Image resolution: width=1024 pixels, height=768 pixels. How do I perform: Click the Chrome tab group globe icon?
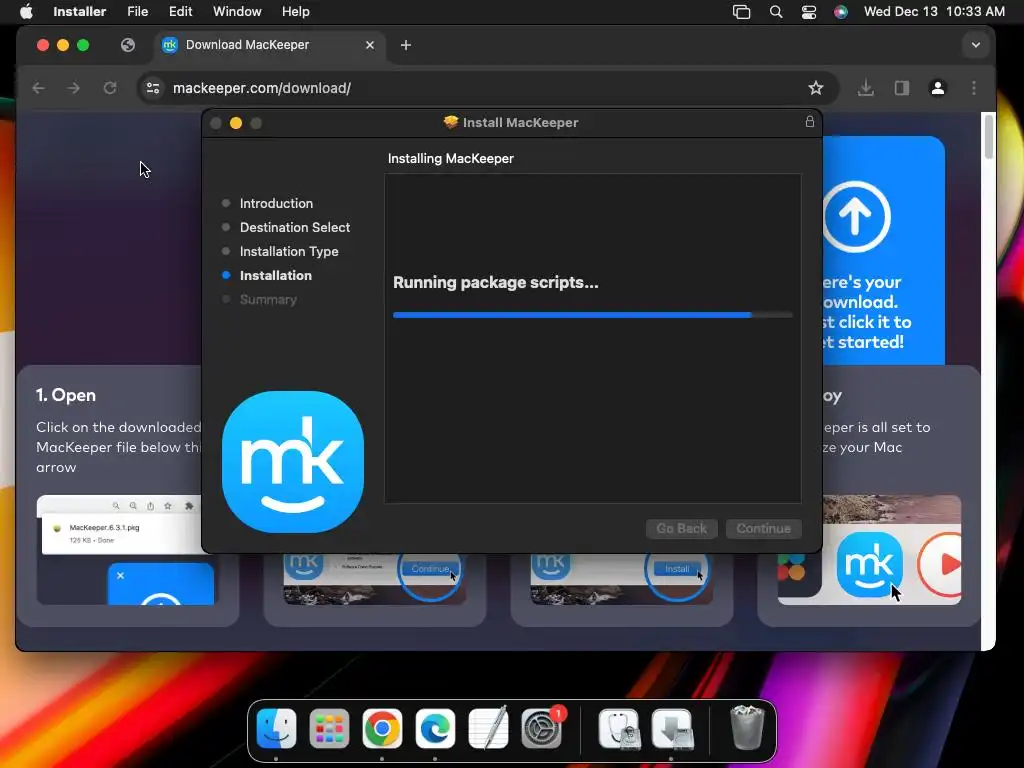pyautogui.click(x=128, y=45)
